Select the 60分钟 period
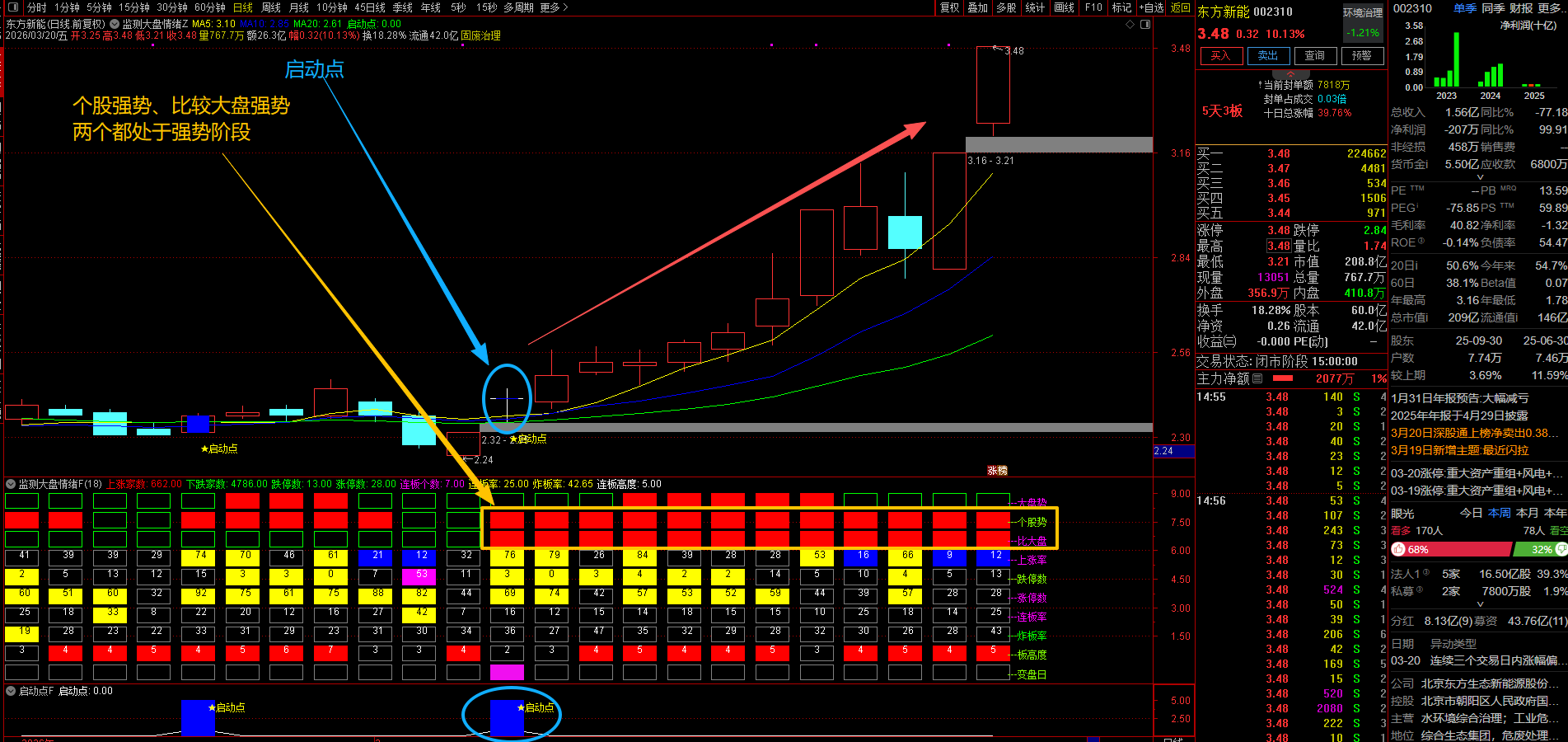Image resolution: width=1568 pixels, height=742 pixels. tap(209, 7)
